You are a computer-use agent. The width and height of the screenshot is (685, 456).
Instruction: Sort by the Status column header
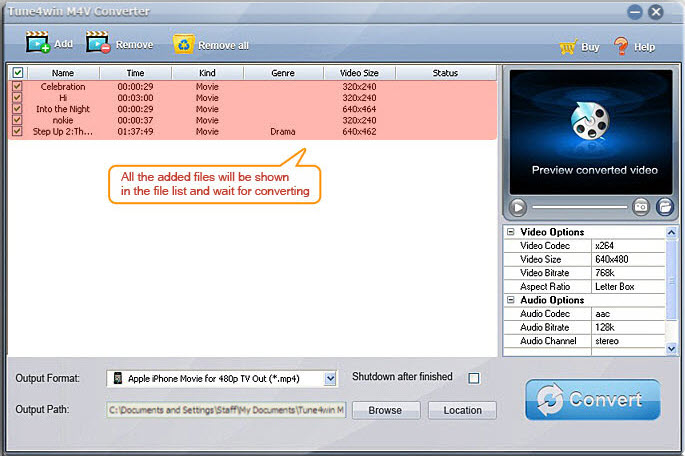tap(446, 73)
